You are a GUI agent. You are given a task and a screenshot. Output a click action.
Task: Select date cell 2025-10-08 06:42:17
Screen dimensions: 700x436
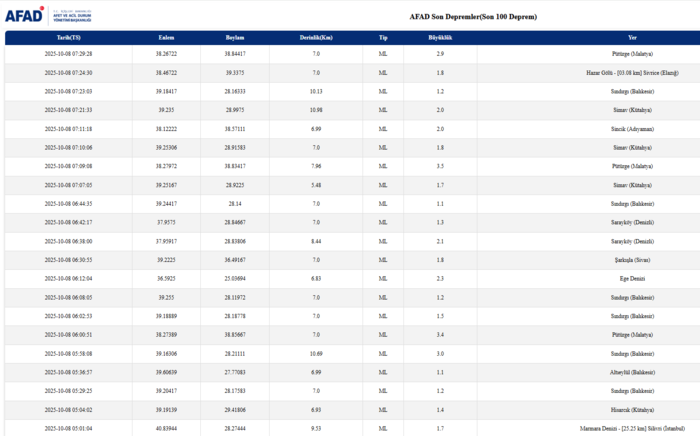click(68, 222)
